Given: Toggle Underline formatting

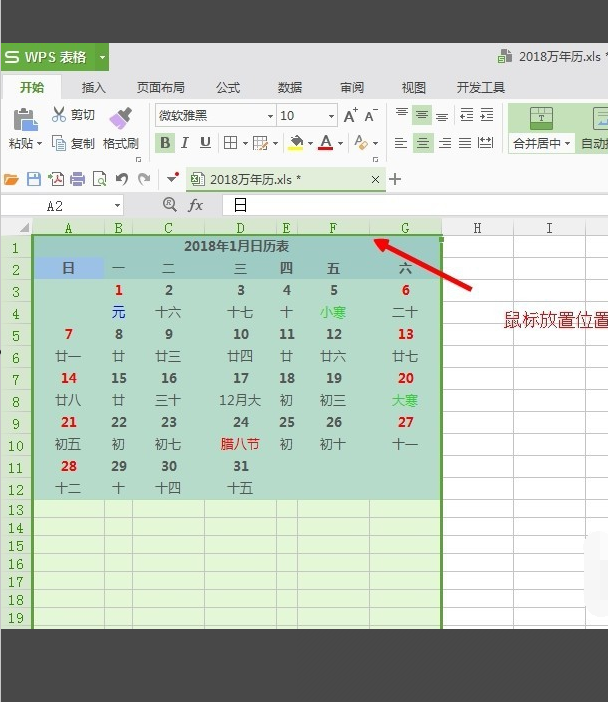Looking at the screenshot, I should (205, 143).
